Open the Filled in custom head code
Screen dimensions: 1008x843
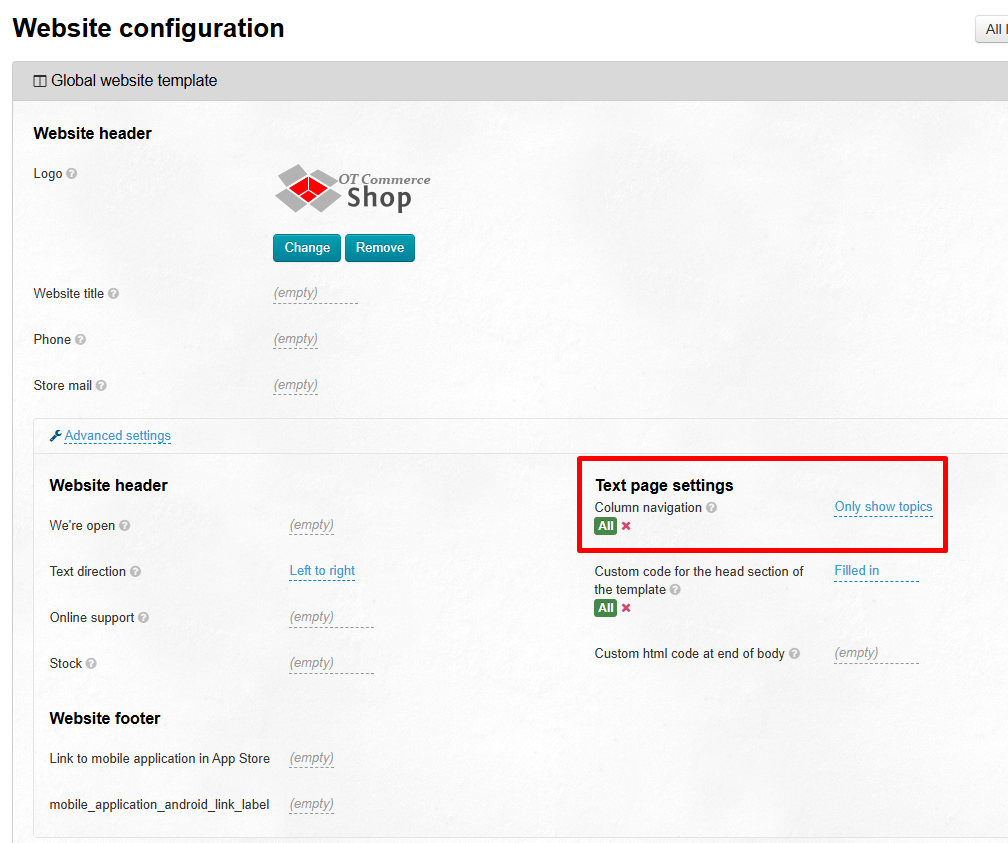pyautogui.click(x=857, y=571)
